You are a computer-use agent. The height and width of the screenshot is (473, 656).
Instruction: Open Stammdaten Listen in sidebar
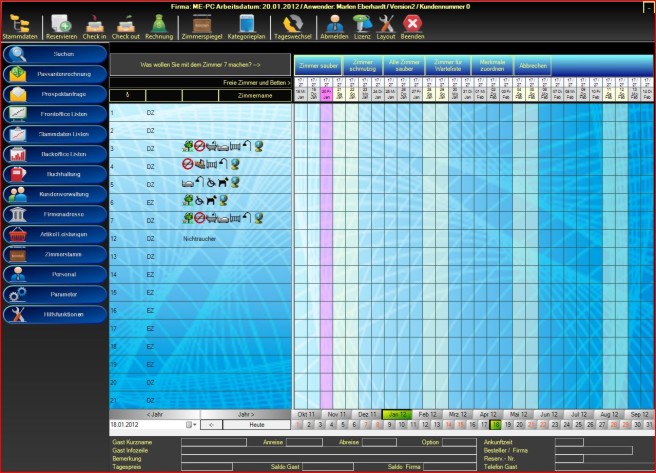click(x=55, y=134)
